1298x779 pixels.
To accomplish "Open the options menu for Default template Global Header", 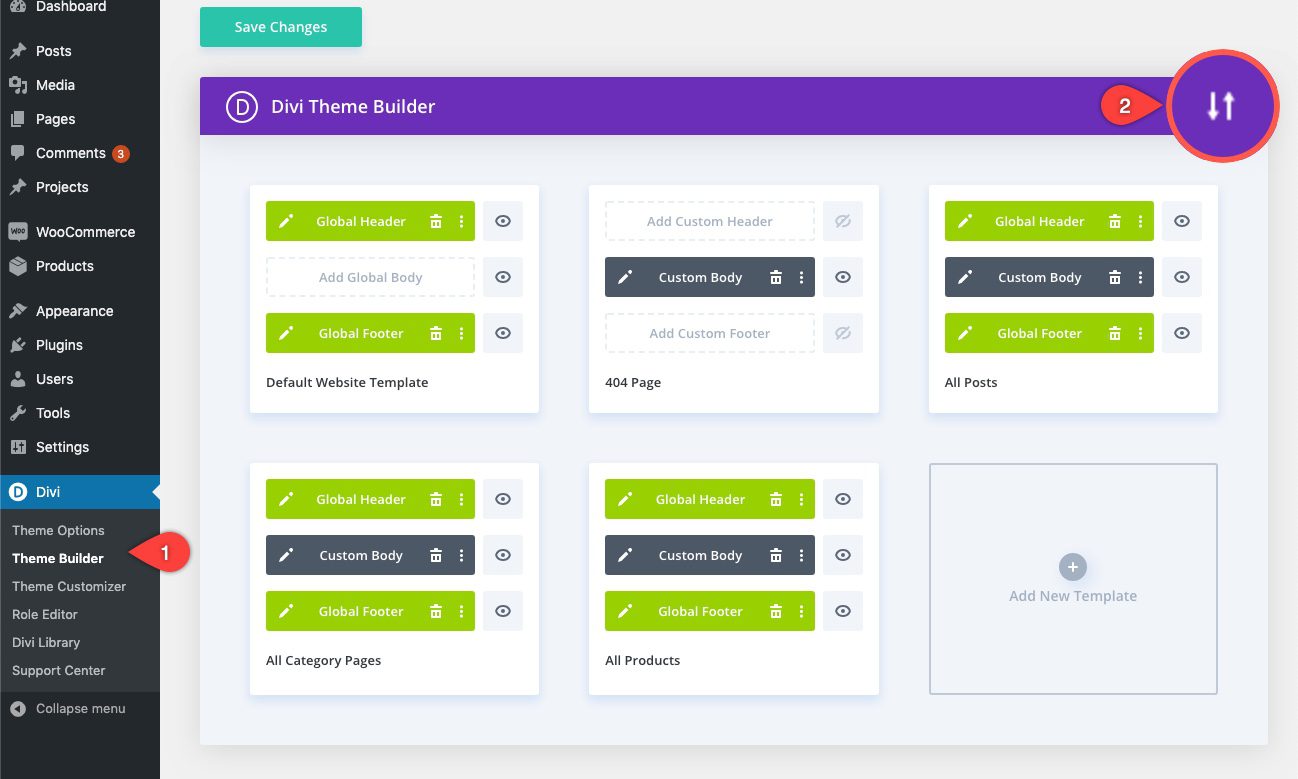I will [x=460, y=221].
